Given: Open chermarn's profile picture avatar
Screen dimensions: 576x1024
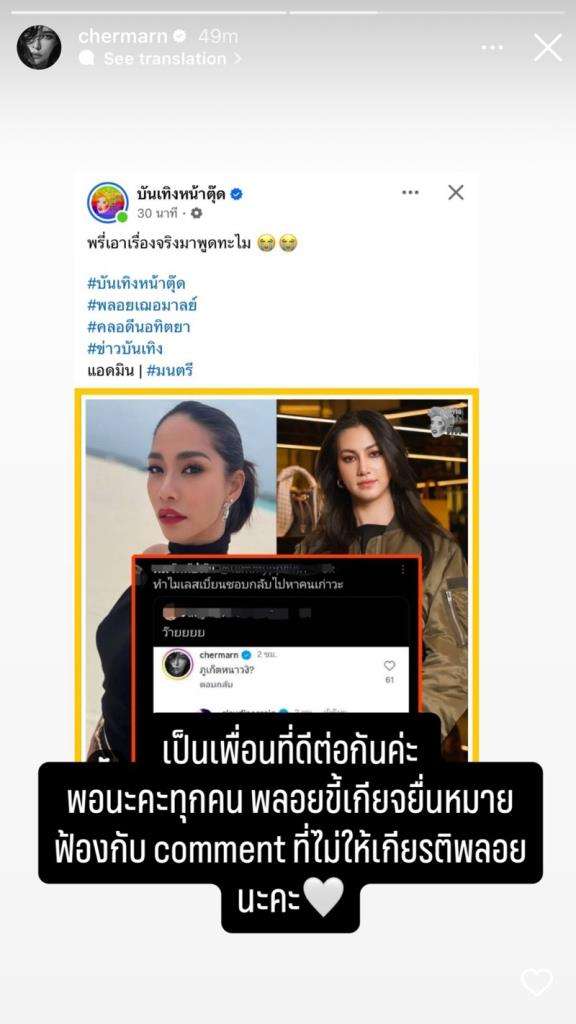Looking at the screenshot, I should pyautogui.click(x=39, y=47).
